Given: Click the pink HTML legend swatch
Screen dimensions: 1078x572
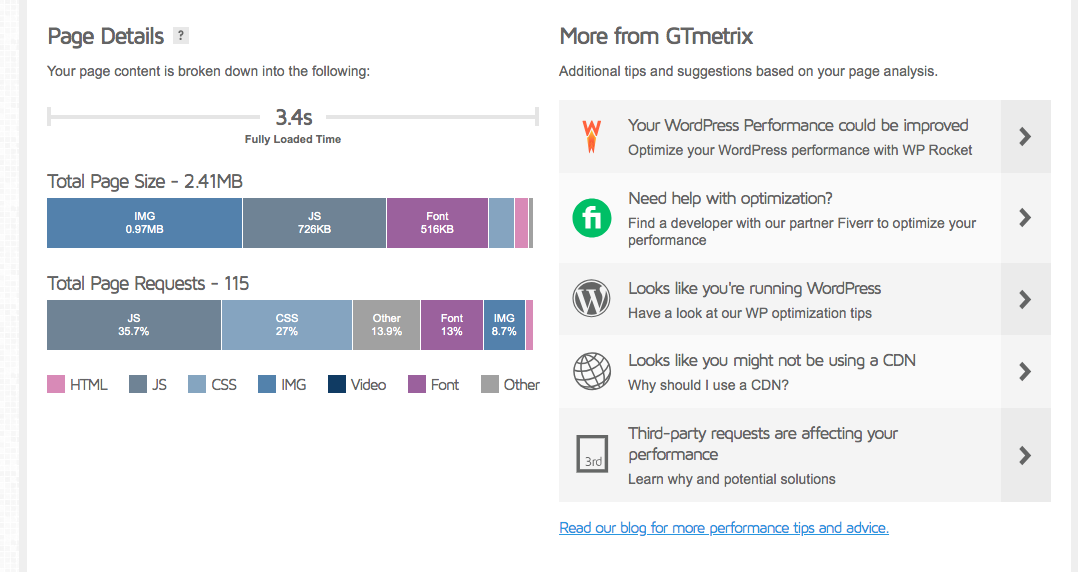Looking at the screenshot, I should (56, 385).
